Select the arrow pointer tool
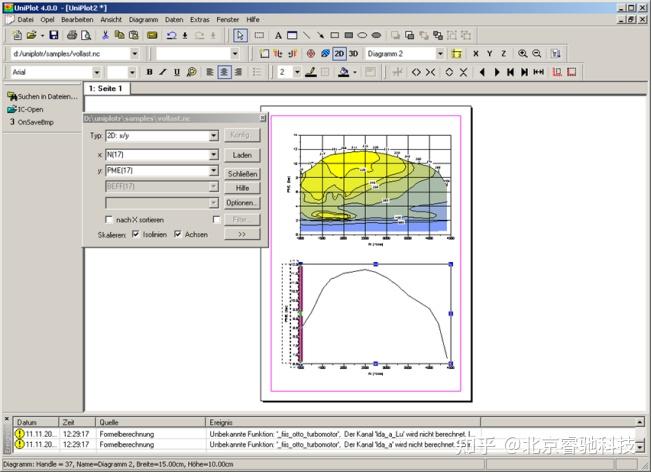The height and width of the screenshot is (473, 652). (239, 35)
